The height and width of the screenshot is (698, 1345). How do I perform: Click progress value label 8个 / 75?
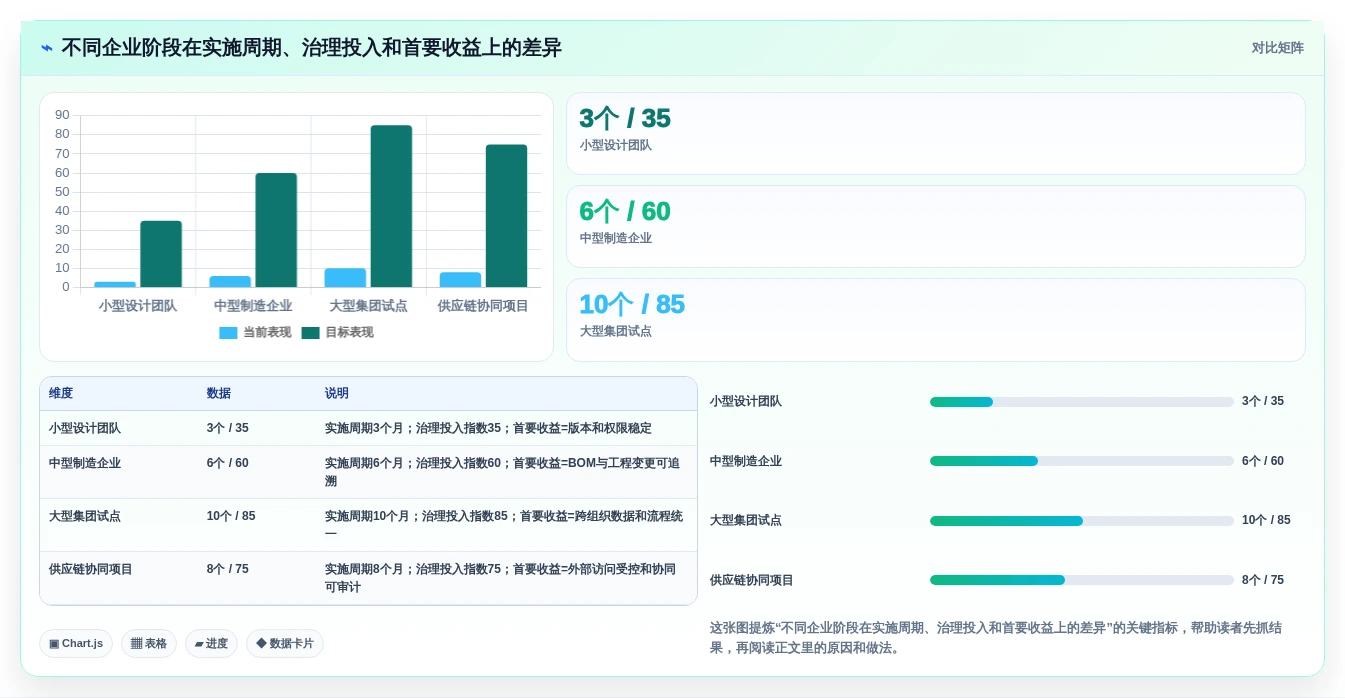point(1263,580)
